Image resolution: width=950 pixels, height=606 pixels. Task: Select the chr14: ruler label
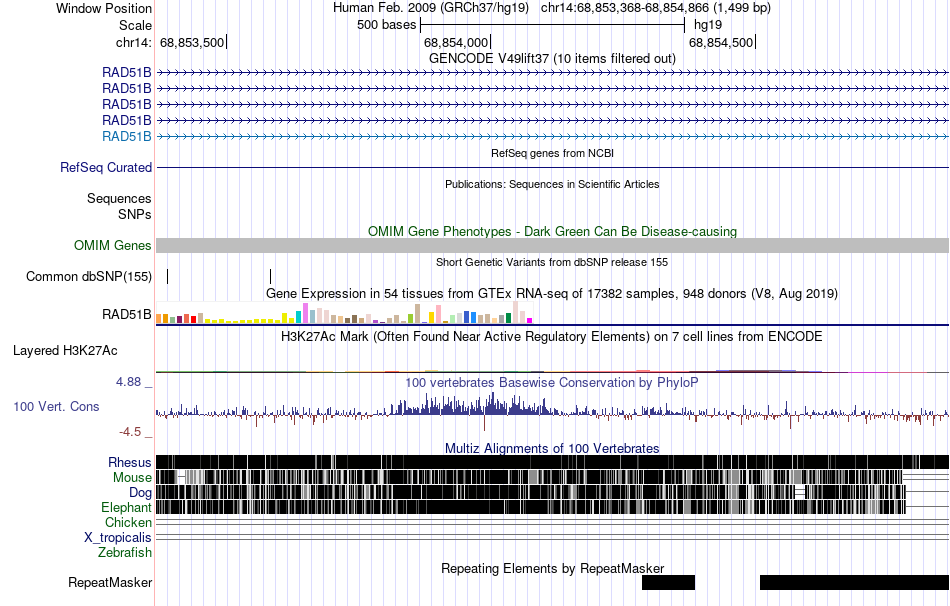(133, 42)
